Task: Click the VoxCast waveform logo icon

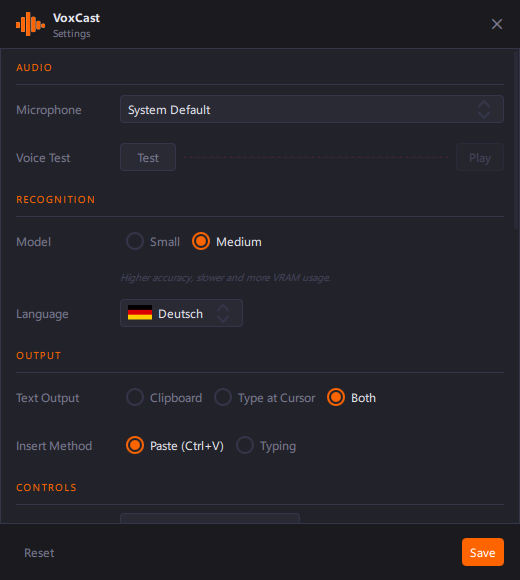Action: click(30, 24)
